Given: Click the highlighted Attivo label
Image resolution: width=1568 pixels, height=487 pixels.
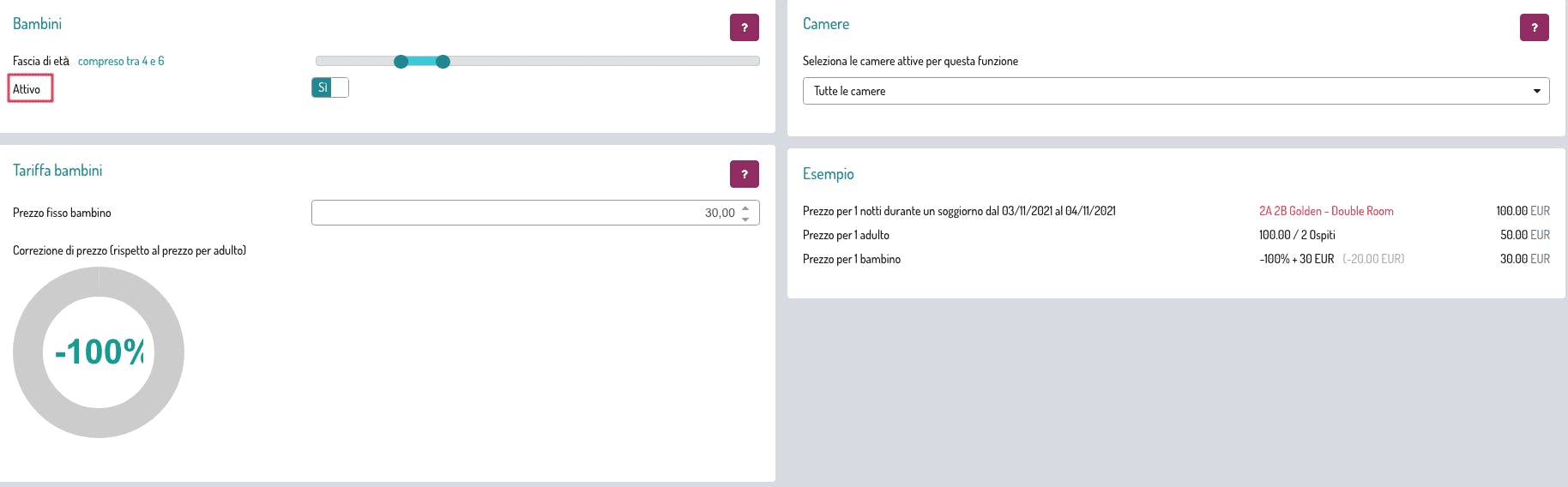Looking at the screenshot, I should point(27,89).
